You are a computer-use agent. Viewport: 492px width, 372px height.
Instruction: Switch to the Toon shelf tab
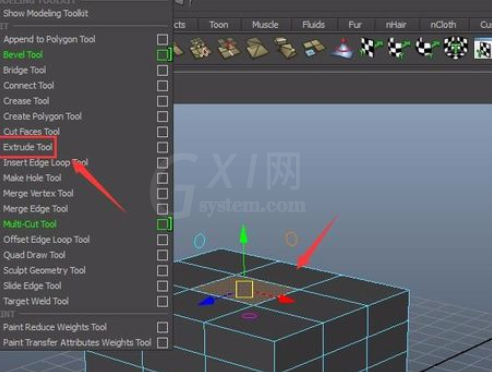(x=219, y=25)
